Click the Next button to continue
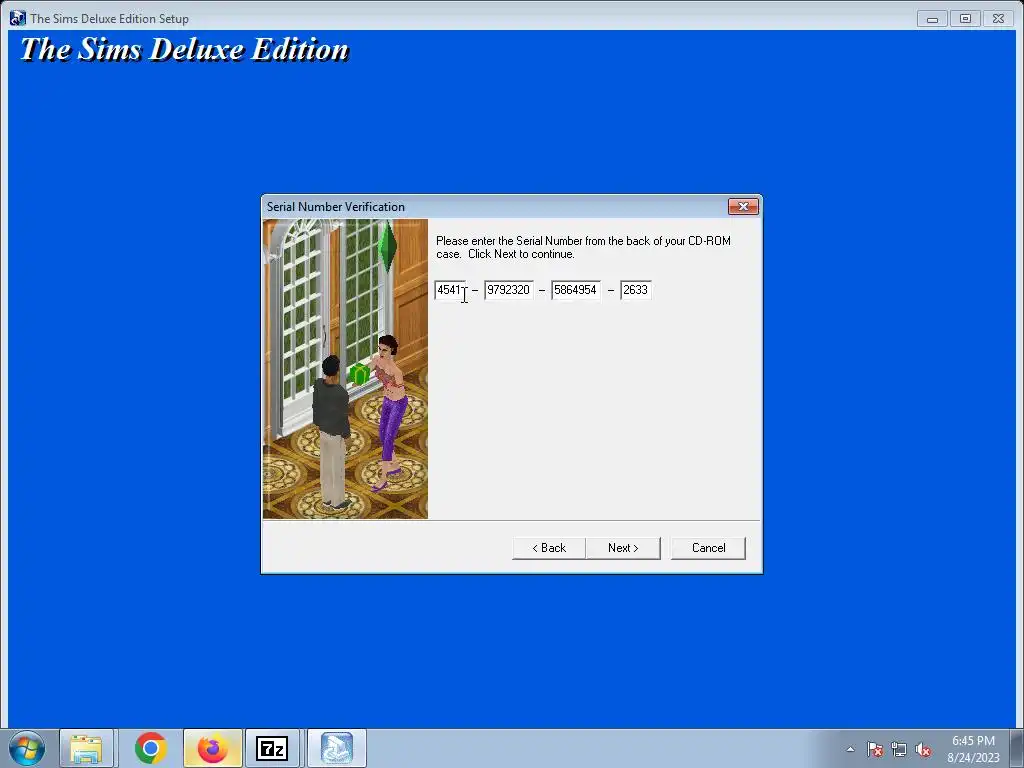This screenshot has height=768, width=1024. pyautogui.click(x=623, y=548)
